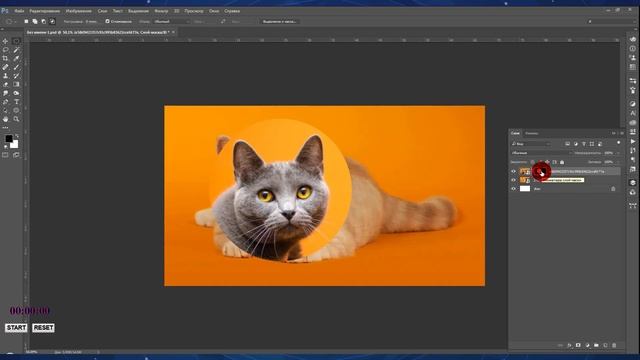Viewport: 640px width, 360px height.
Task: Select the Eraser tool
Action: pyautogui.click(x=5, y=84)
